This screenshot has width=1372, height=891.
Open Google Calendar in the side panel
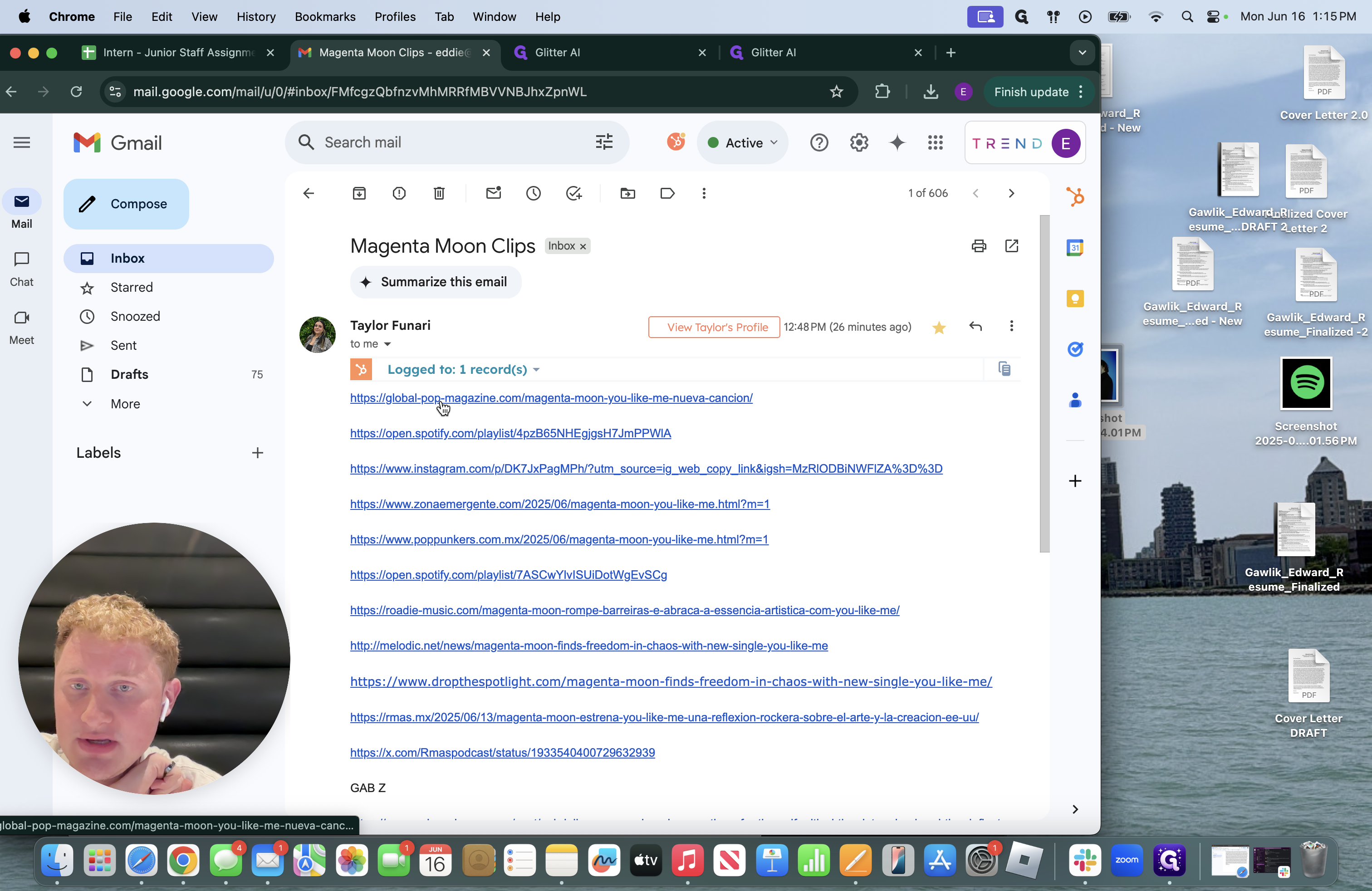(1075, 248)
